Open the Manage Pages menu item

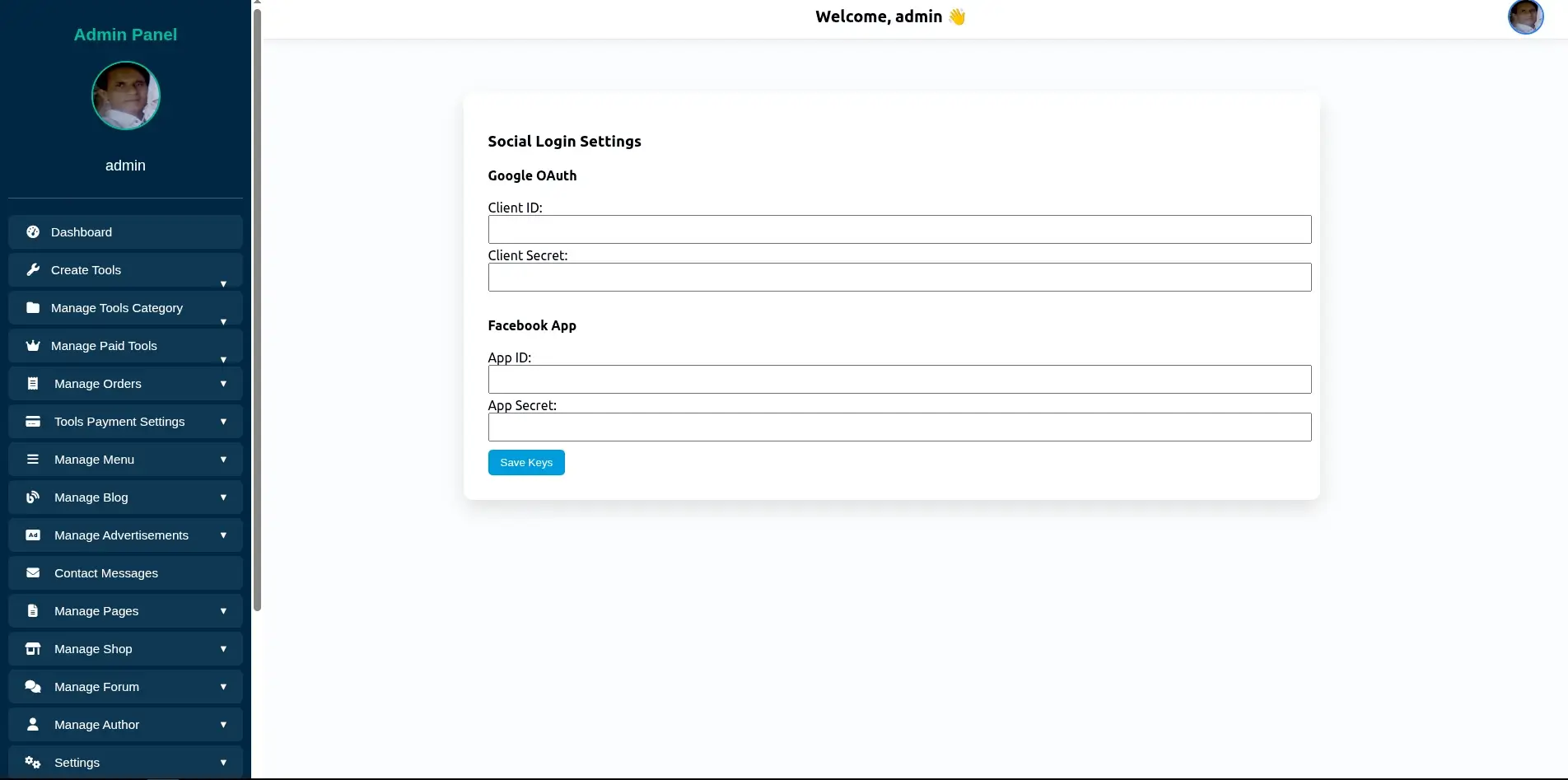click(x=96, y=611)
